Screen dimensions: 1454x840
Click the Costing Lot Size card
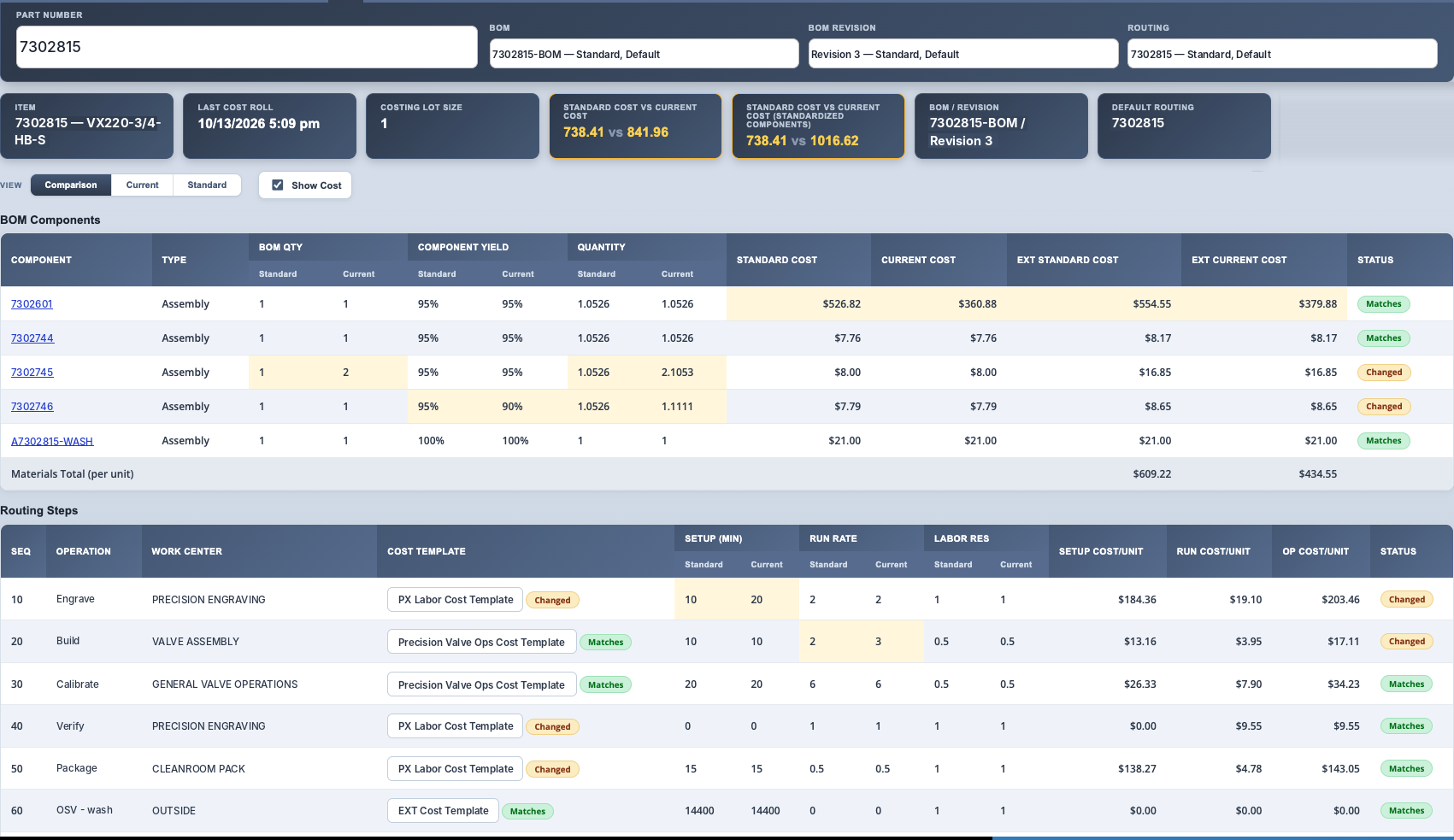[x=452, y=126]
